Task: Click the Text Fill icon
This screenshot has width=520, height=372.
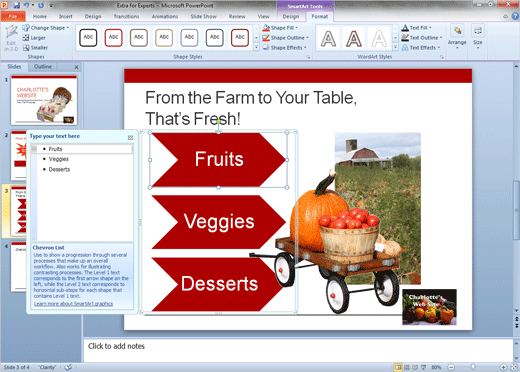Action: coord(405,28)
